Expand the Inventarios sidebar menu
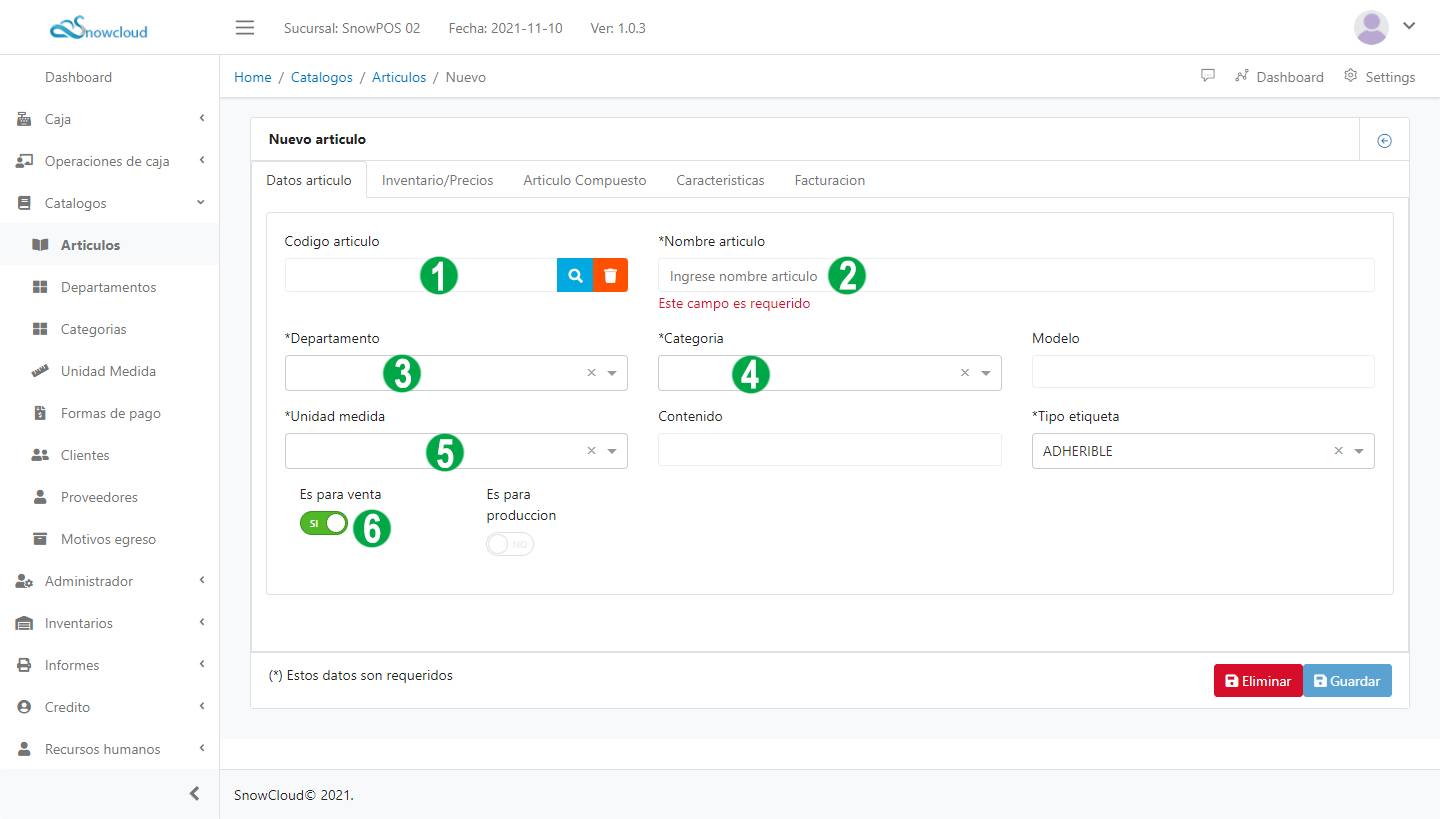 (x=109, y=623)
